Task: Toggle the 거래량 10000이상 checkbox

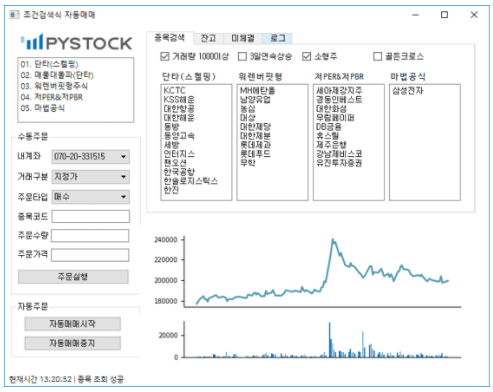Action: pyautogui.click(x=165, y=57)
